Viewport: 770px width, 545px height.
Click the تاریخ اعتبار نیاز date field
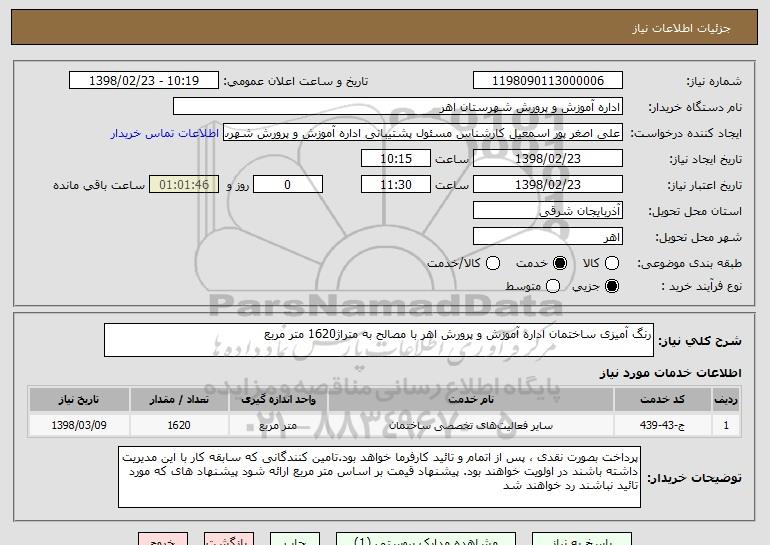point(548,185)
